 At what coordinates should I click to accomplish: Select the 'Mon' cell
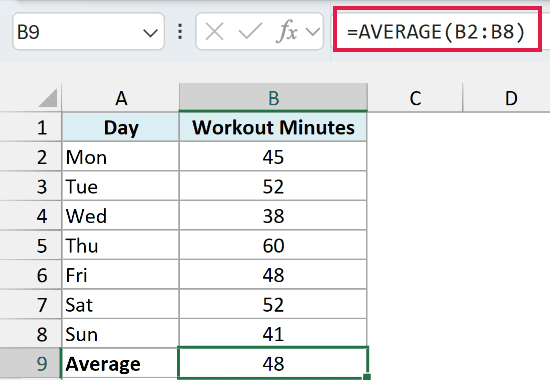pos(121,157)
